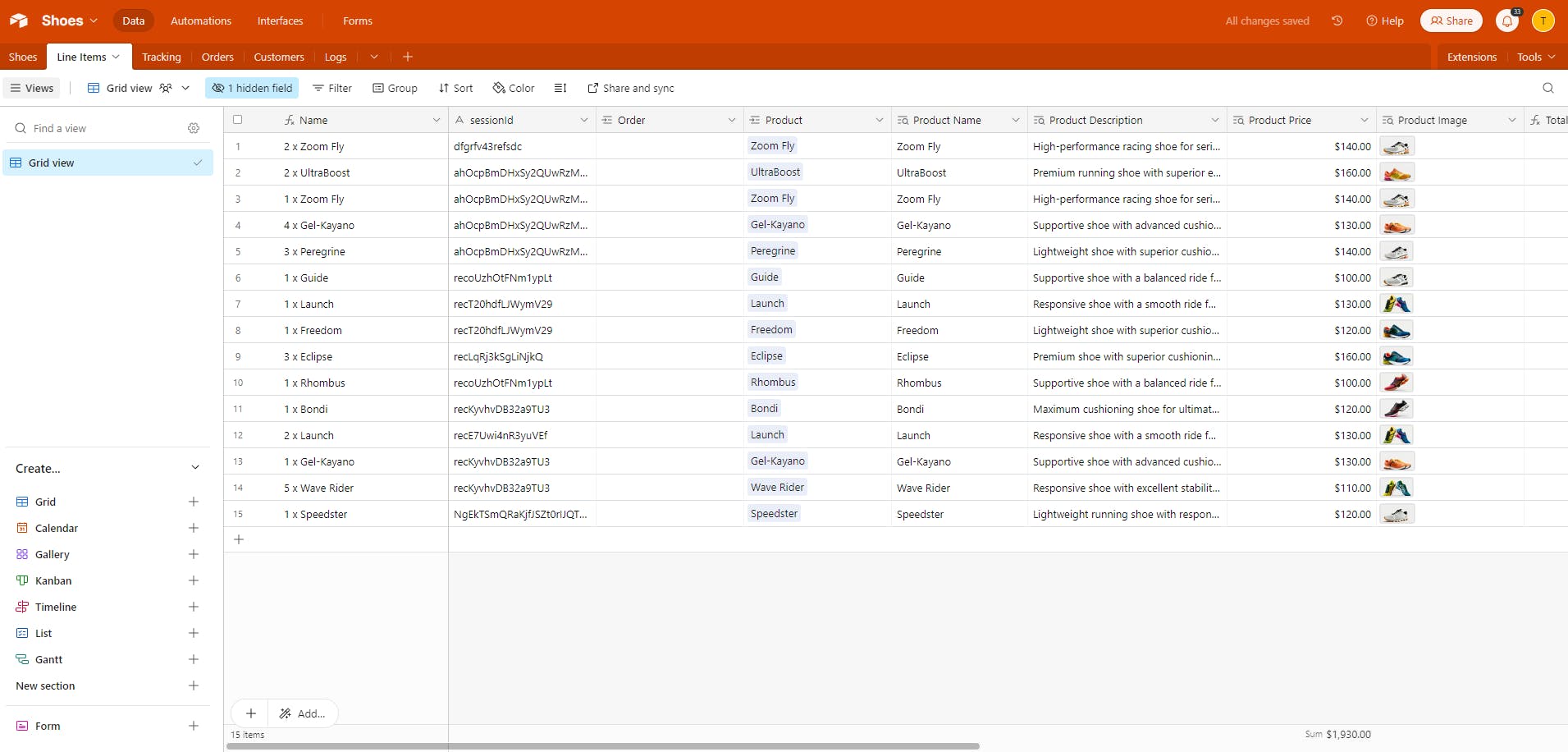Click the plus button in the bottom bar
The height and width of the screenshot is (752, 1568).
[251, 713]
